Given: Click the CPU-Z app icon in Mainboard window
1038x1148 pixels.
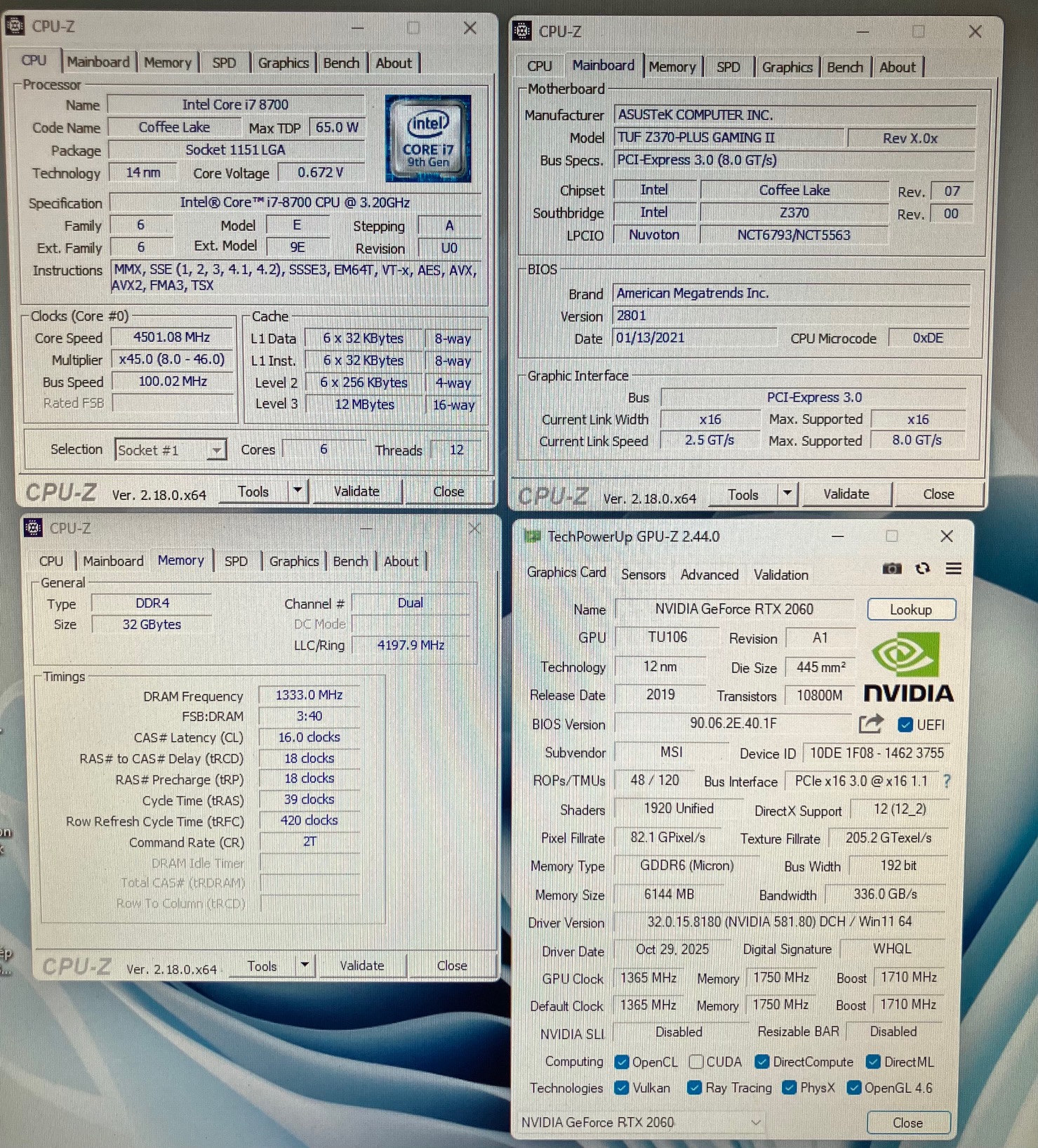Looking at the screenshot, I should 522,31.
